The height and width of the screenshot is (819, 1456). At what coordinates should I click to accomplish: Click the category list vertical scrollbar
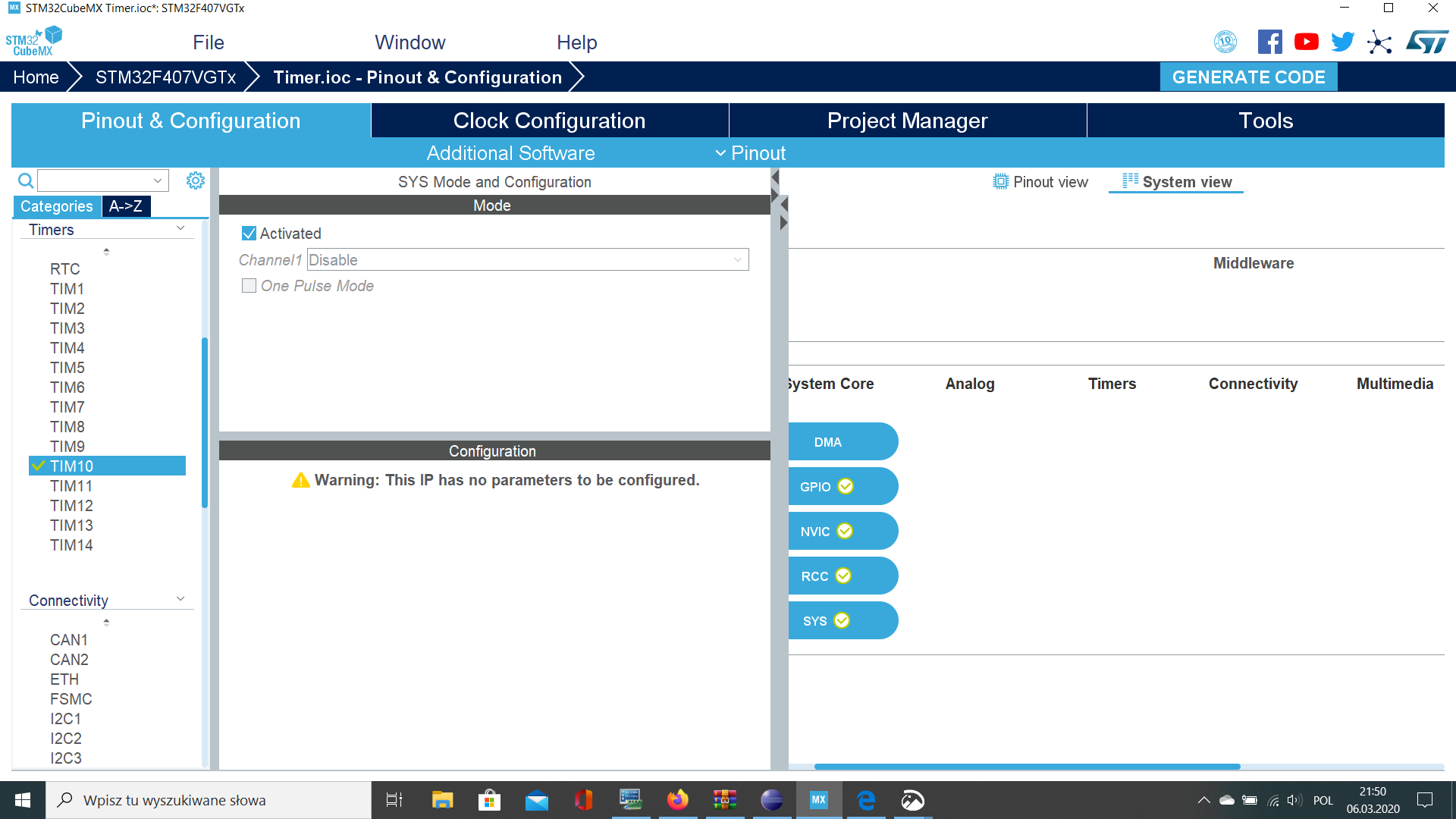pyautogui.click(x=205, y=422)
